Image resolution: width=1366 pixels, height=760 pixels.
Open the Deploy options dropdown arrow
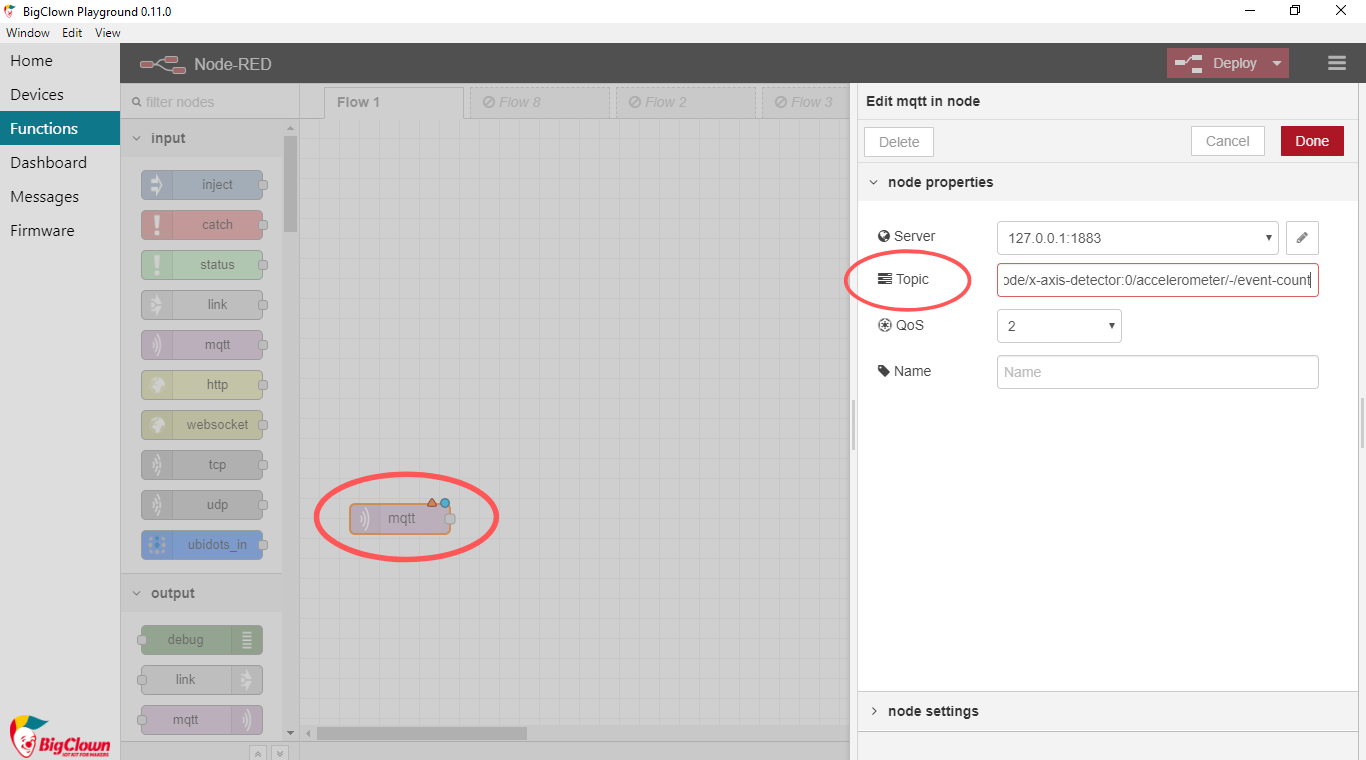tap(1277, 63)
